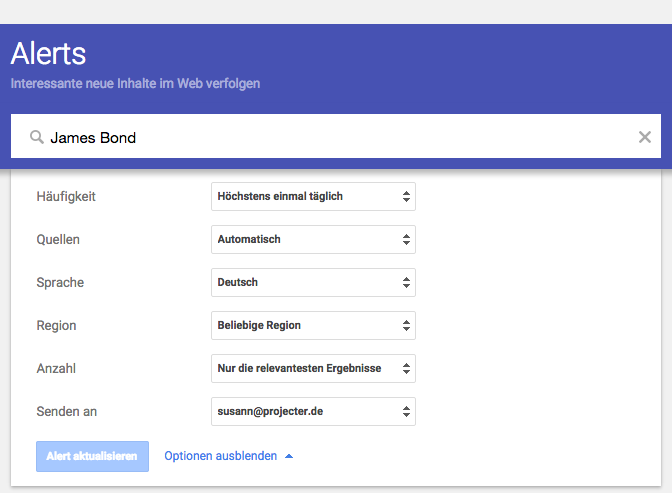672x493 pixels.
Task: Click the Interessante neue Inhalte subtitle text
Action: click(x=135, y=84)
